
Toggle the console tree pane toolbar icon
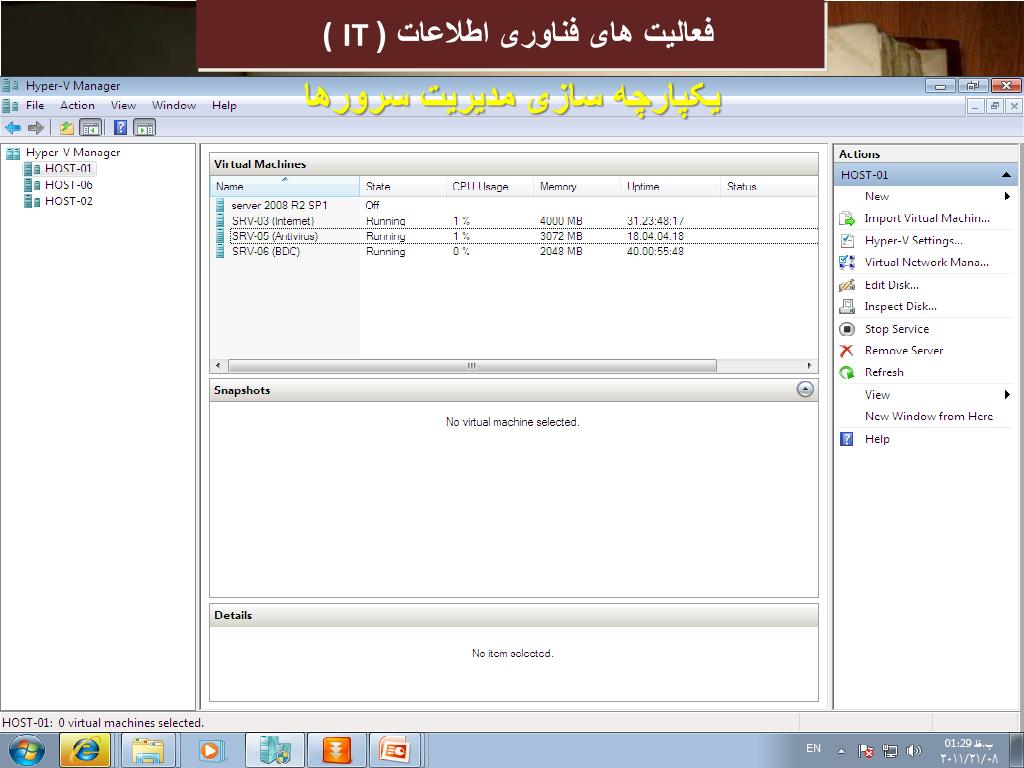point(91,127)
